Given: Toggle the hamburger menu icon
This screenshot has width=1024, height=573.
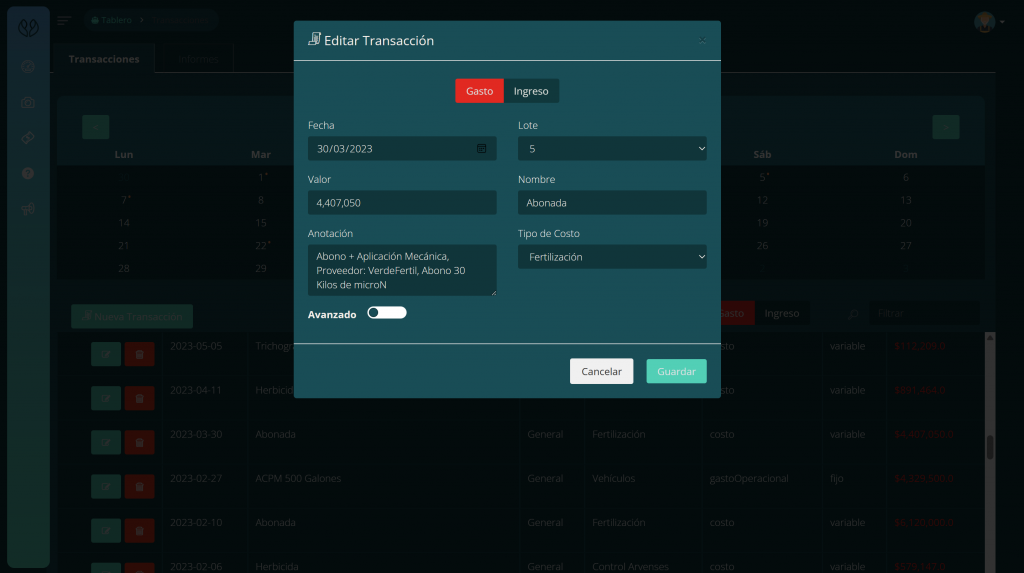Looking at the screenshot, I should click(63, 20).
